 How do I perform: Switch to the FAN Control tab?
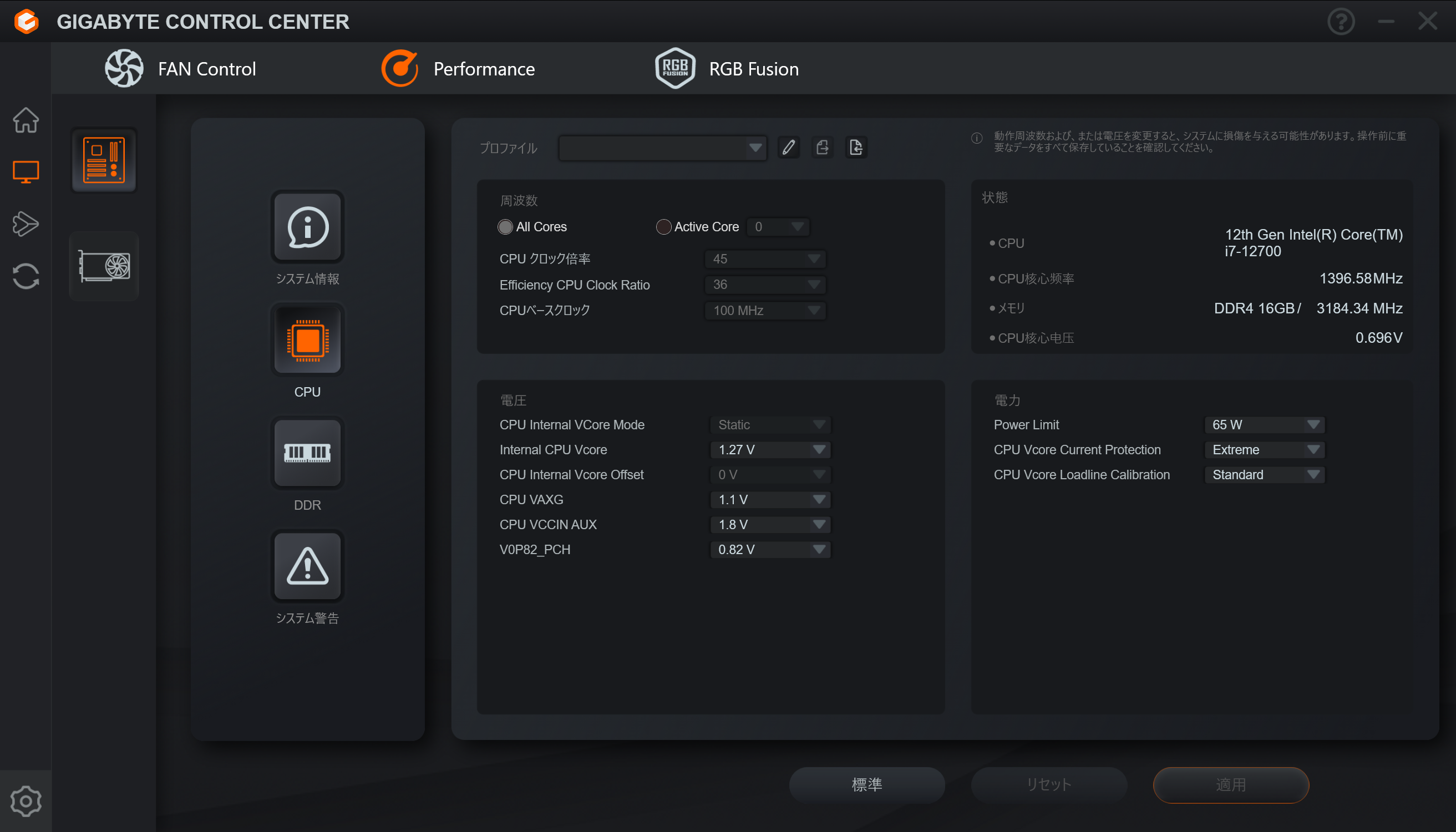coord(181,69)
